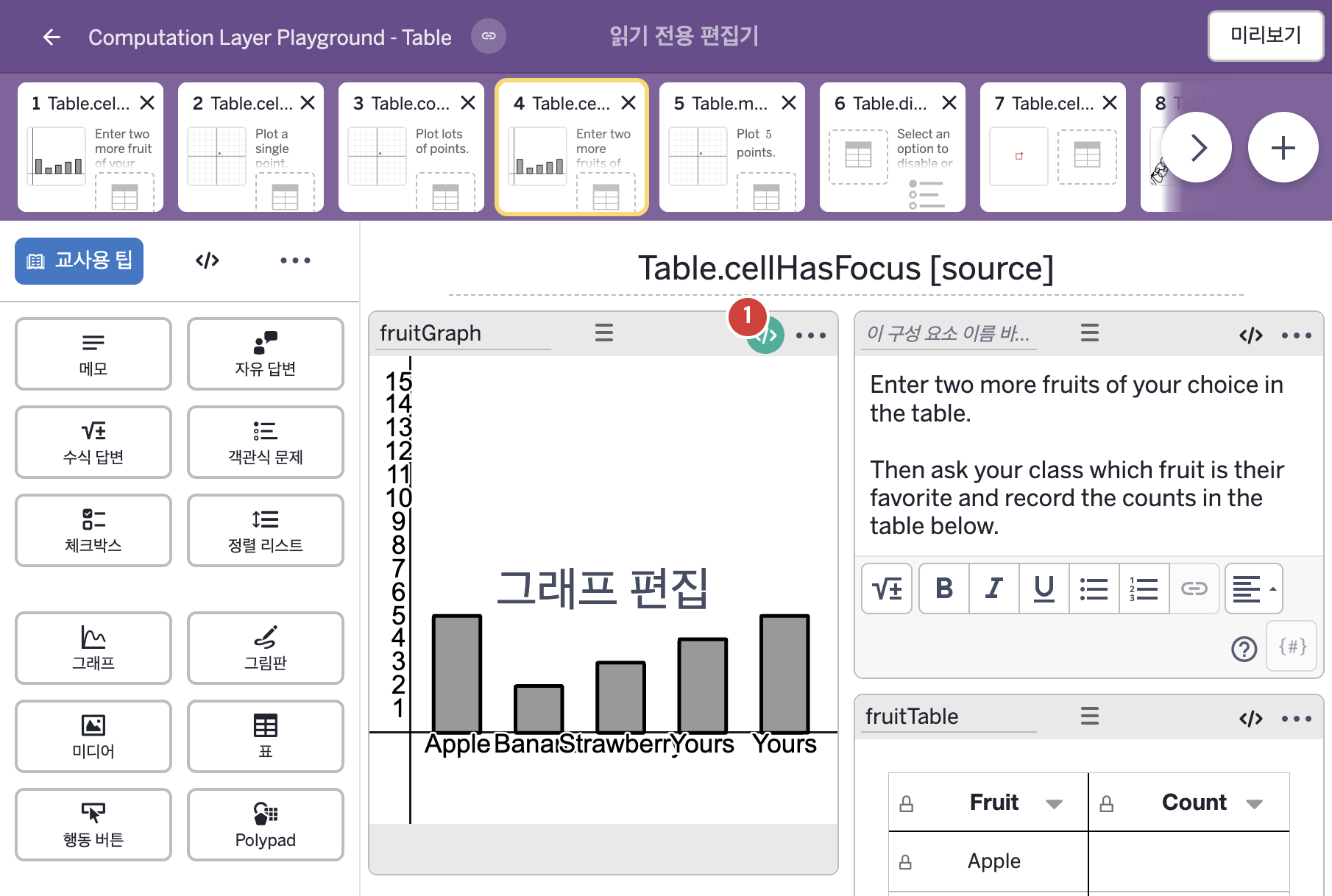The width and height of the screenshot is (1332, 896).
Task: Add a new slide with plus button
Action: (x=1283, y=147)
